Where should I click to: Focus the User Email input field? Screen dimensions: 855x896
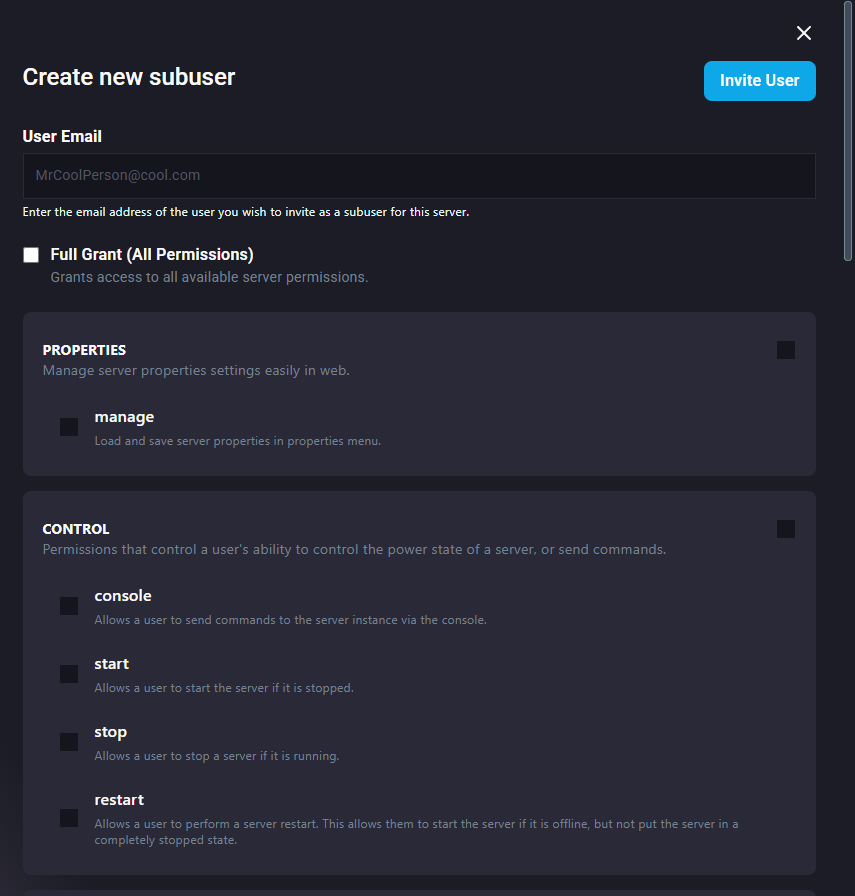click(419, 176)
